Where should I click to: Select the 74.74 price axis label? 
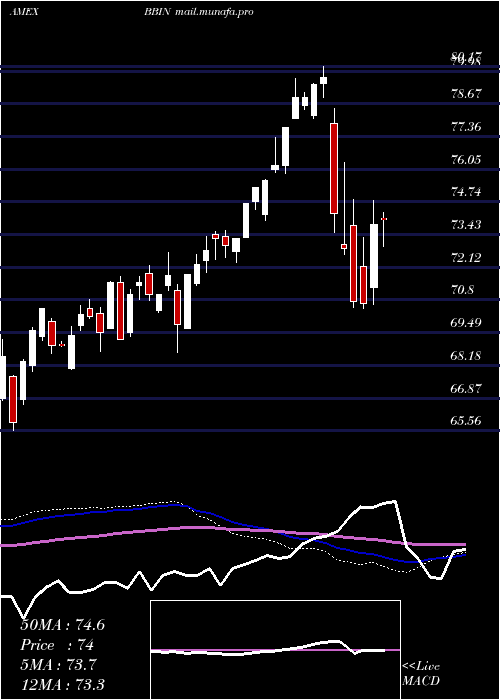point(467,192)
